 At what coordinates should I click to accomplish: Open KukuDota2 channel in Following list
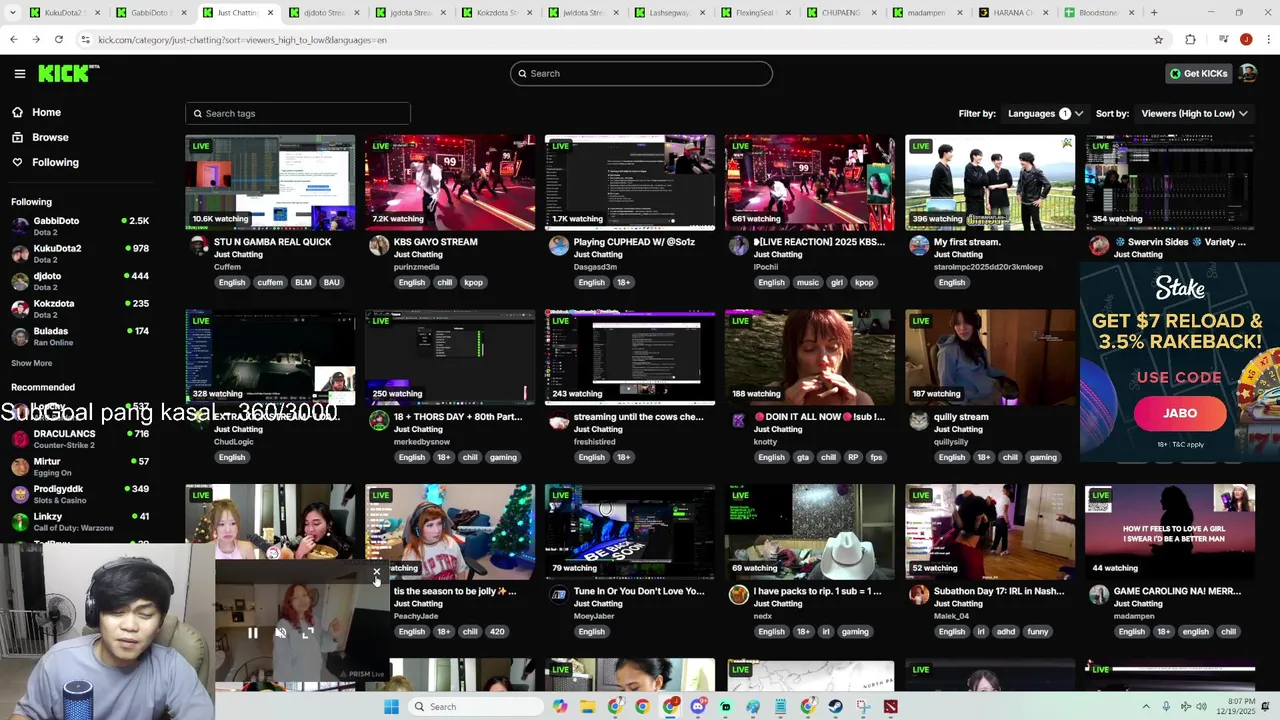pyautogui.click(x=80, y=253)
